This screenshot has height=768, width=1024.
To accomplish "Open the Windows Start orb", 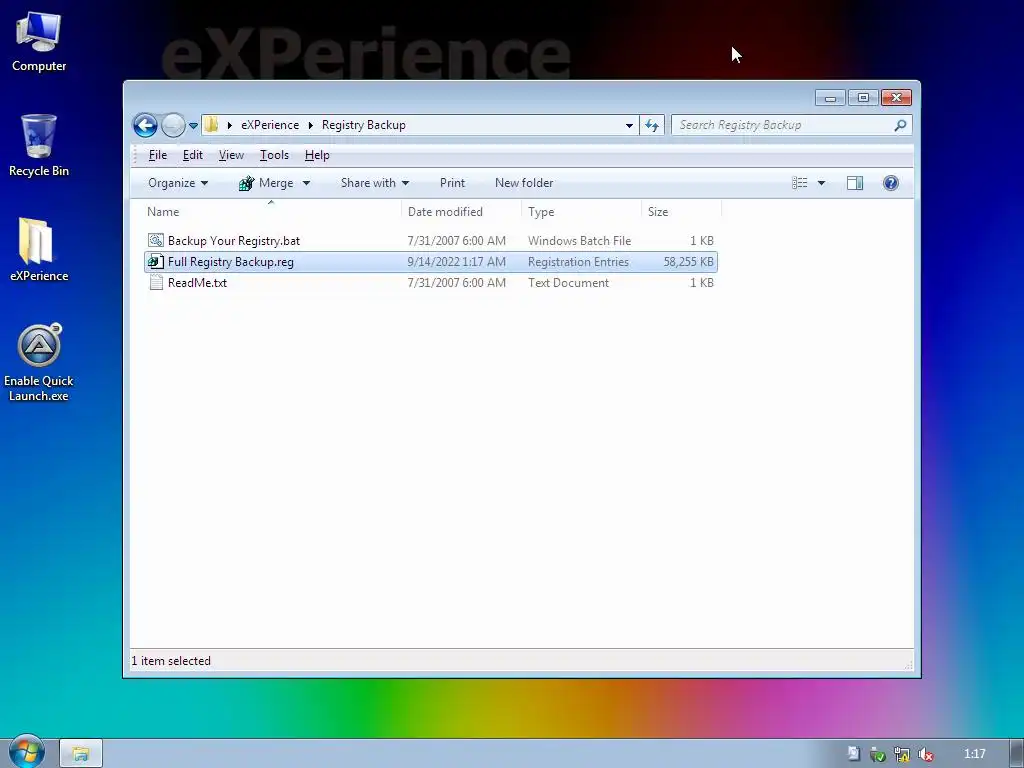I will tap(27, 752).
